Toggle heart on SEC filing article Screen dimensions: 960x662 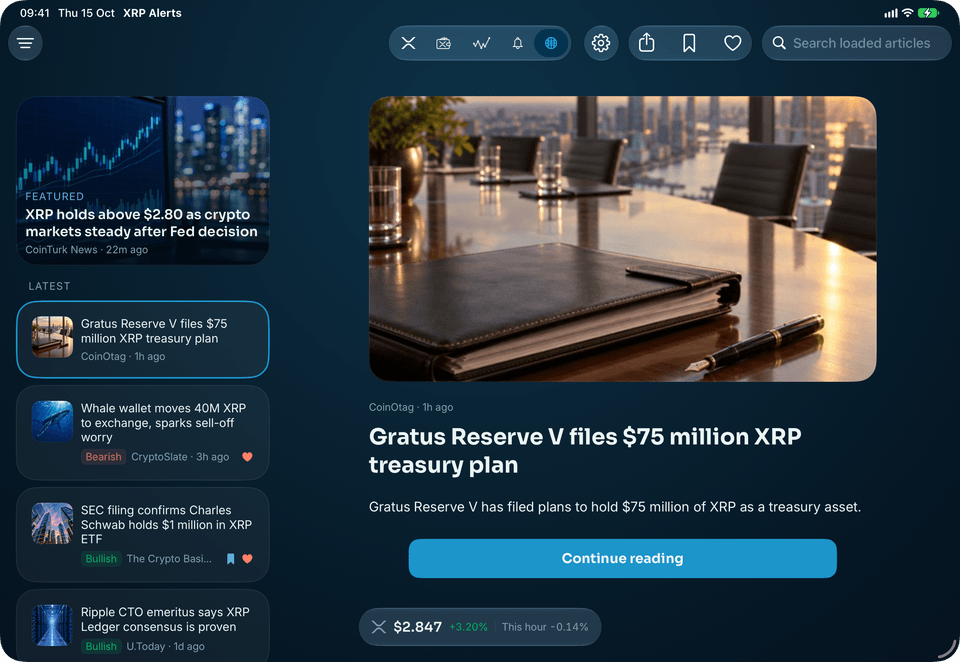tap(247, 559)
